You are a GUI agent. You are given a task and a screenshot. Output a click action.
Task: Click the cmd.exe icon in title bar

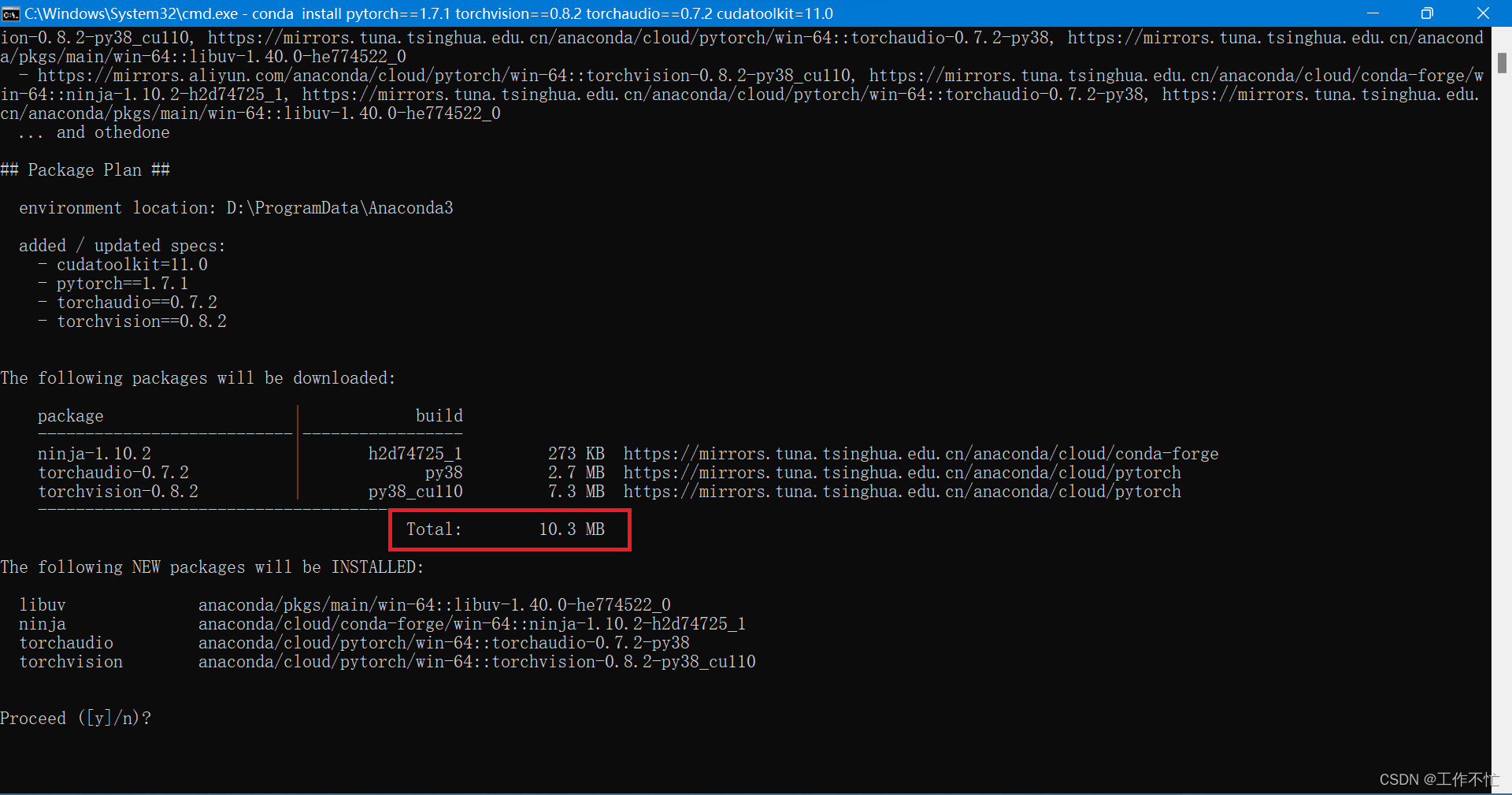pyautogui.click(x=11, y=13)
